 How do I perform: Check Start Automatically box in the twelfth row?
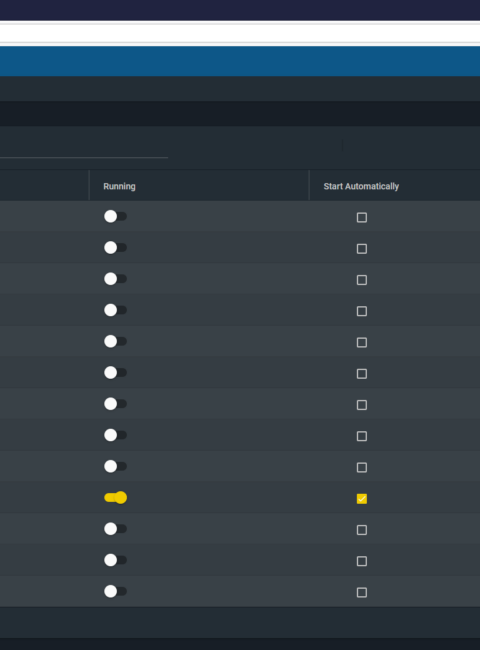coord(362,561)
